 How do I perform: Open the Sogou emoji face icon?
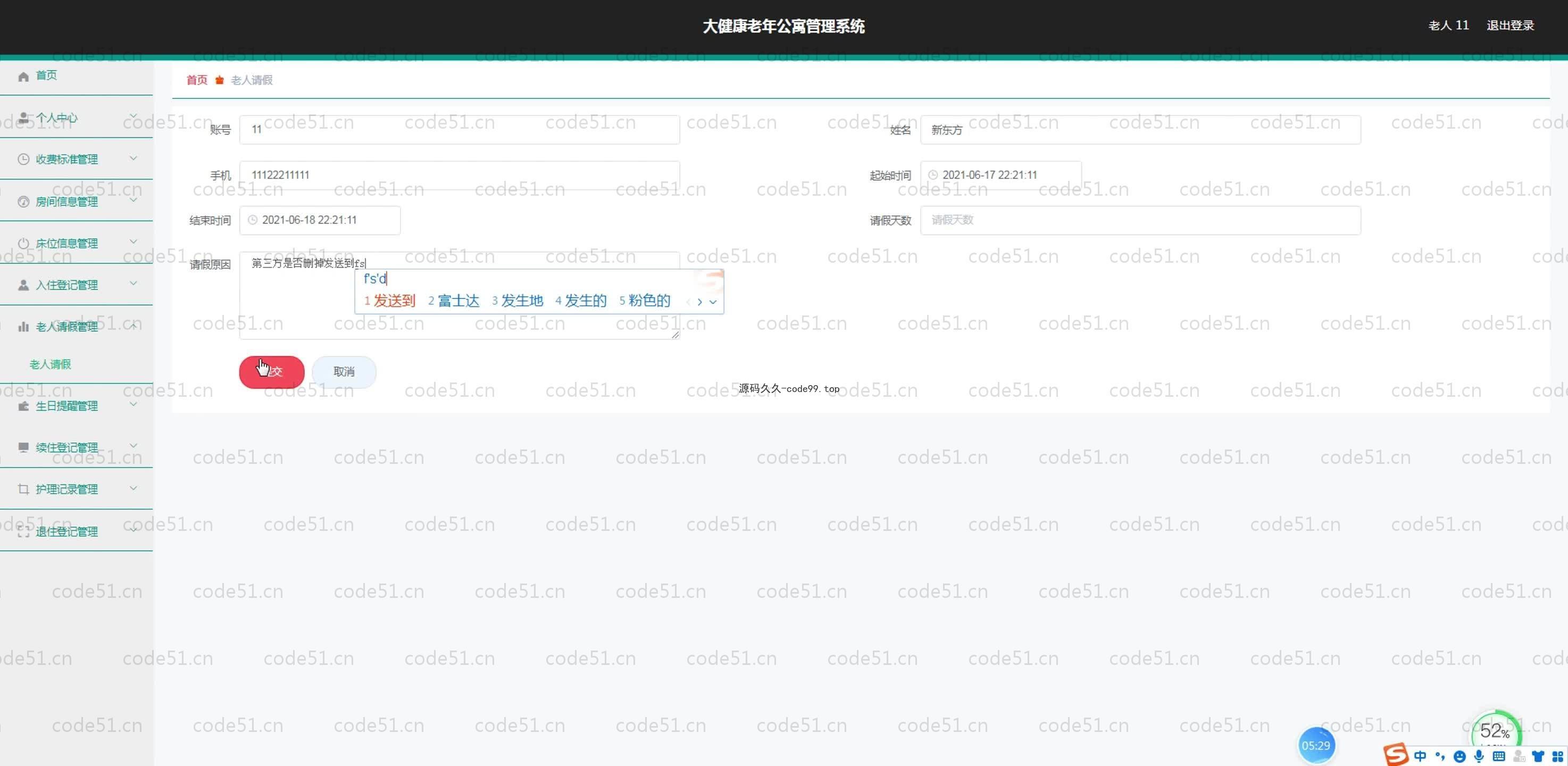(1459, 757)
